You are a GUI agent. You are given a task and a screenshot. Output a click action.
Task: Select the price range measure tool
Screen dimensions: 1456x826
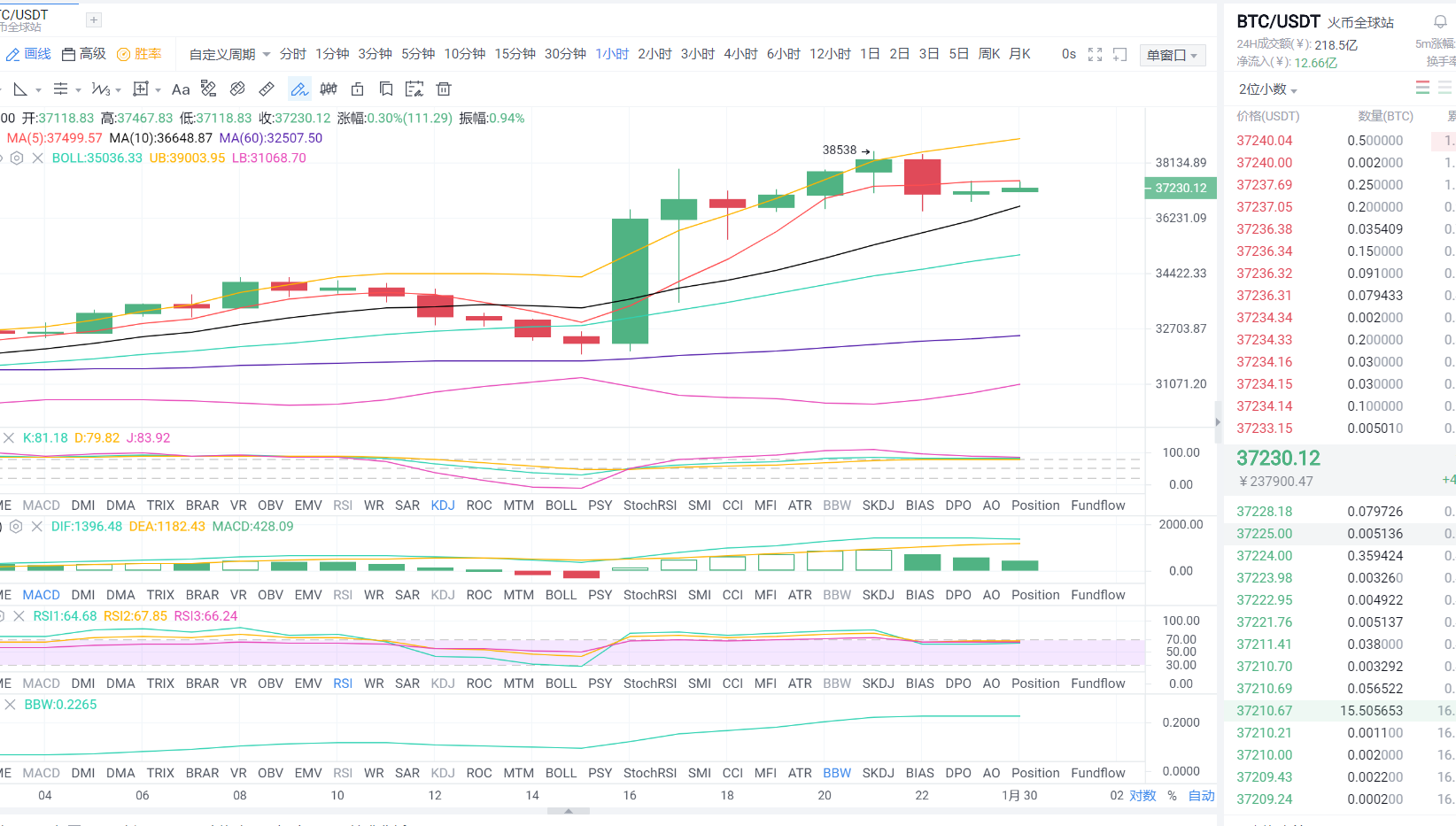point(209,89)
